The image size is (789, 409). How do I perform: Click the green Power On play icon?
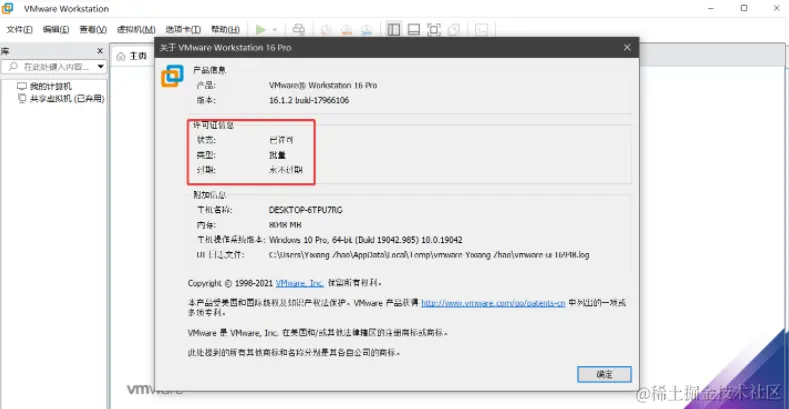(x=260, y=30)
